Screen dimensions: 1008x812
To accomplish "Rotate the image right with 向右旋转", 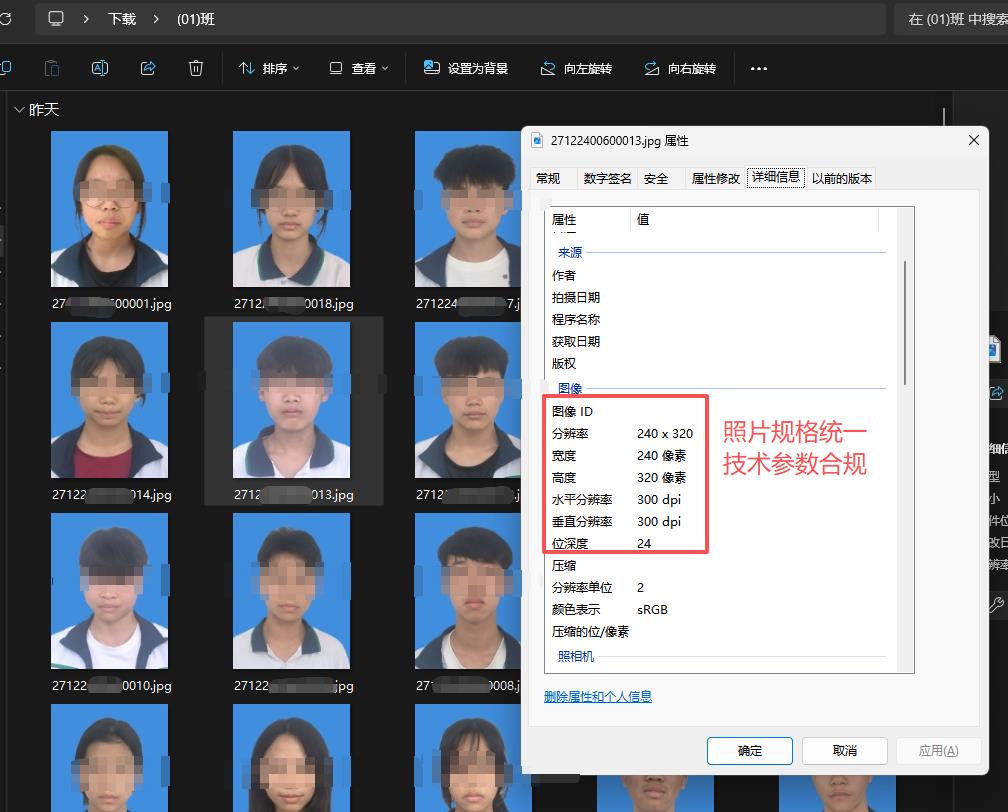I will click(x=680, y=68).
